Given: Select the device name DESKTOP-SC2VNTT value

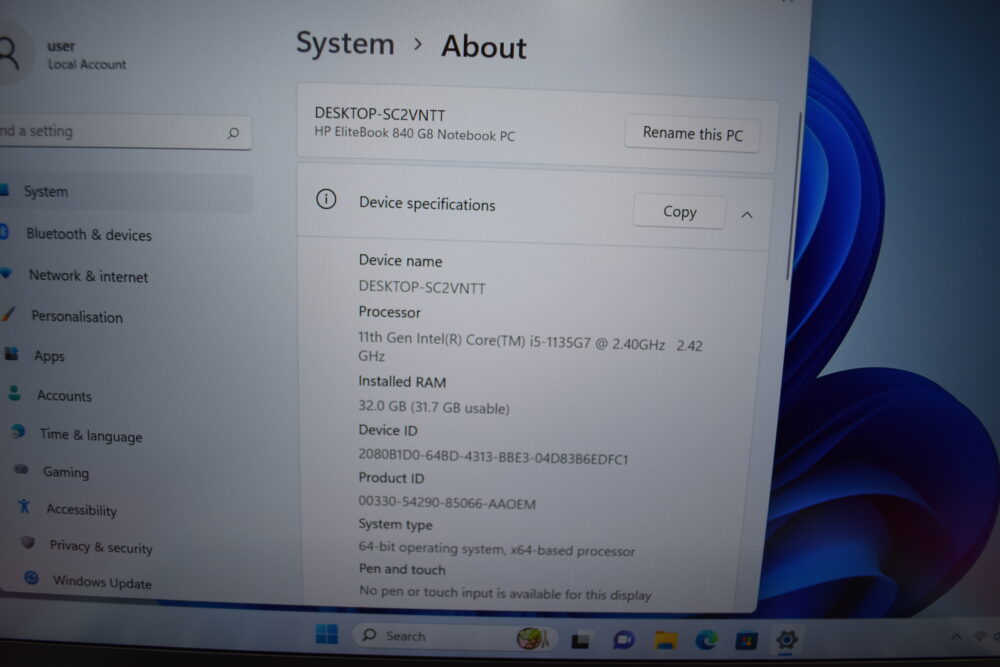Looking at the screenshot, I should 422,287.
